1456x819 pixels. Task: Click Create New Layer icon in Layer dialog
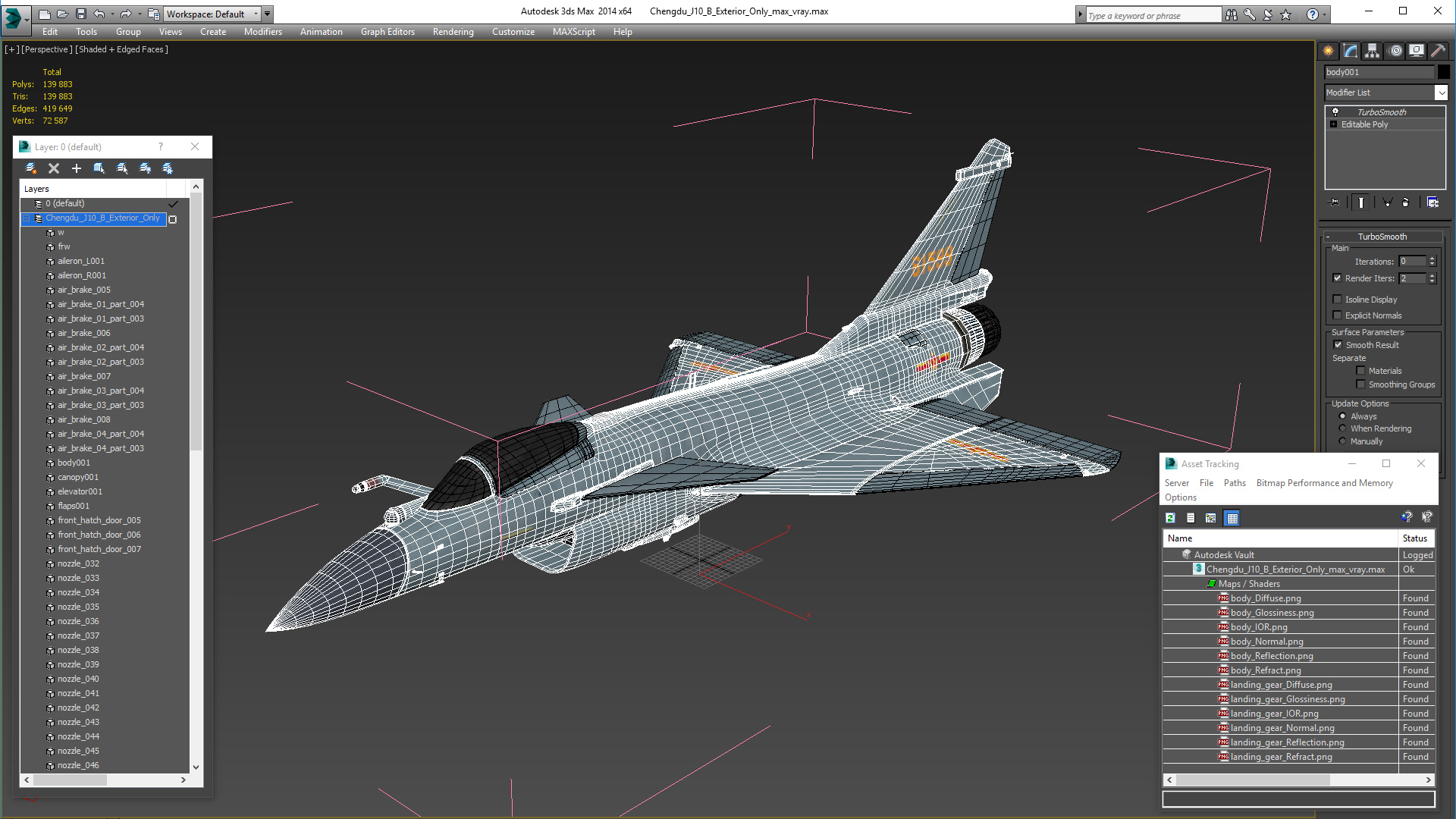[31, 168]
